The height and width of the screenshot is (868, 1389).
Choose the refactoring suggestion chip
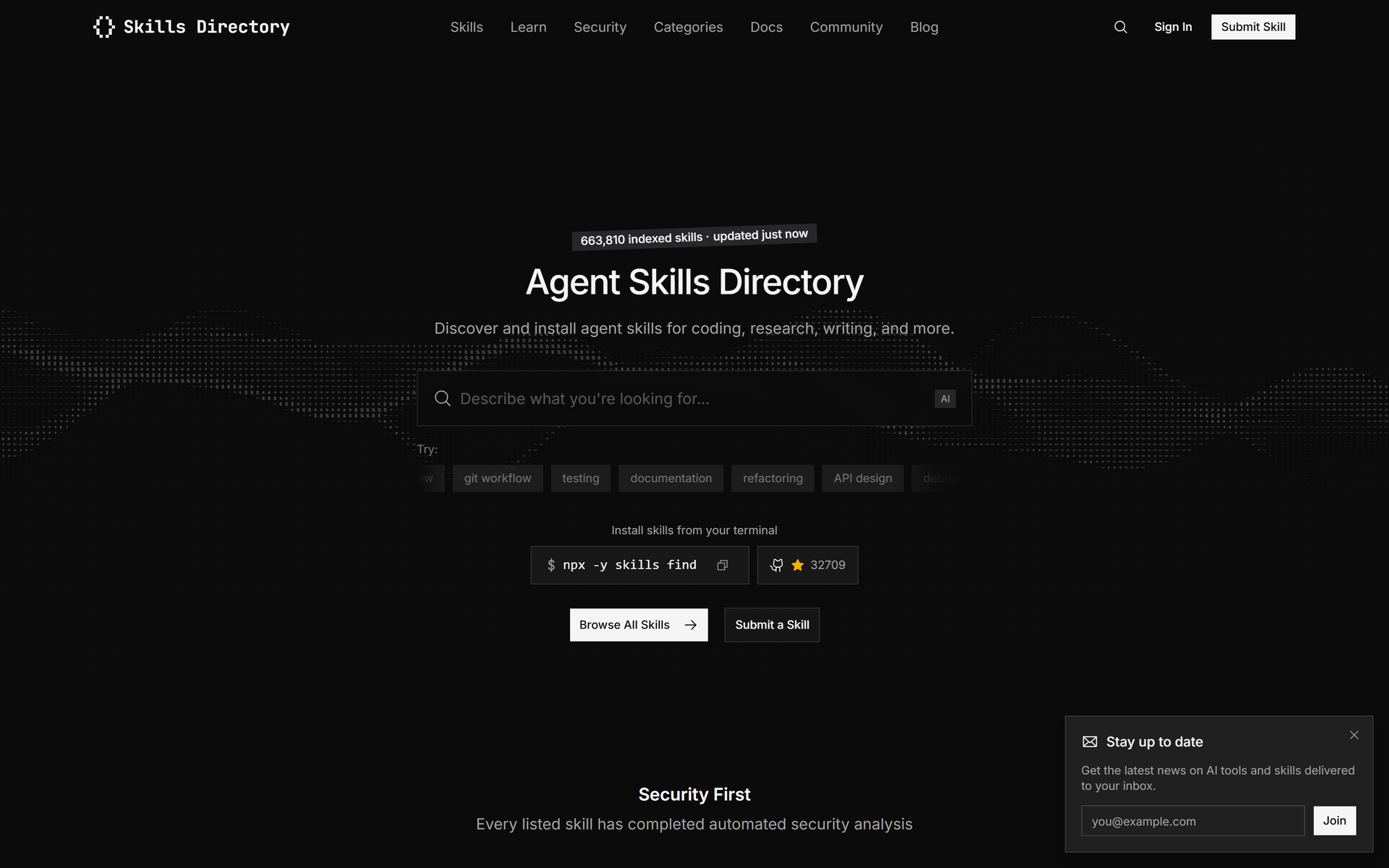coord(773,478)
